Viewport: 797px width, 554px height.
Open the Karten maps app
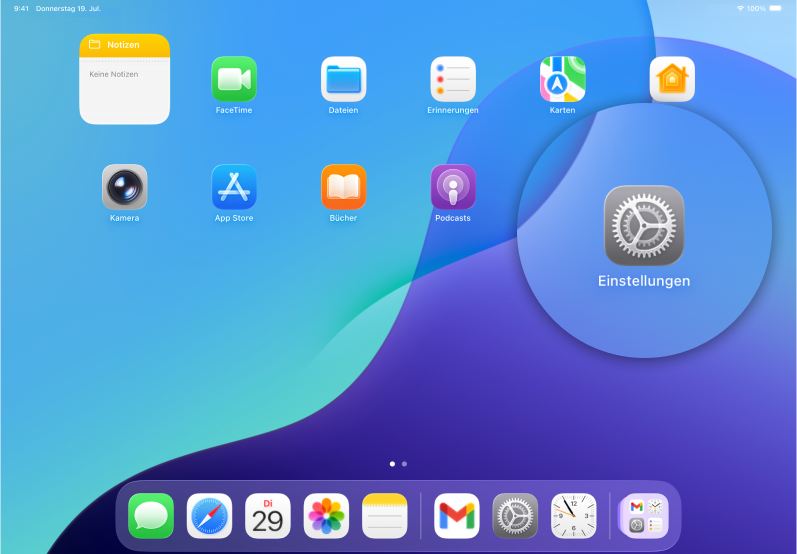pos(562,79)
